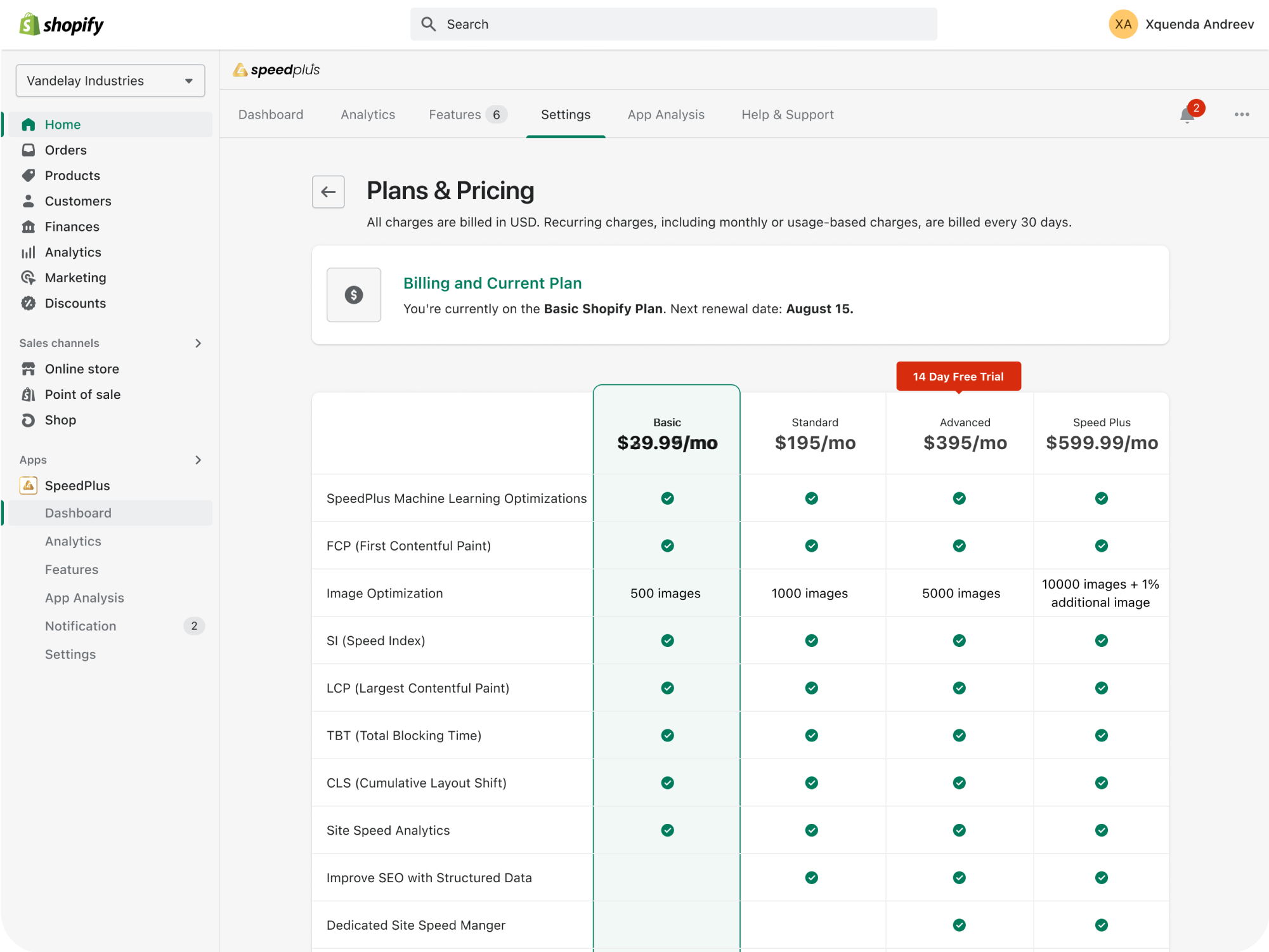
Task: Expand the Sales channels section
Action: click(198, 343)
